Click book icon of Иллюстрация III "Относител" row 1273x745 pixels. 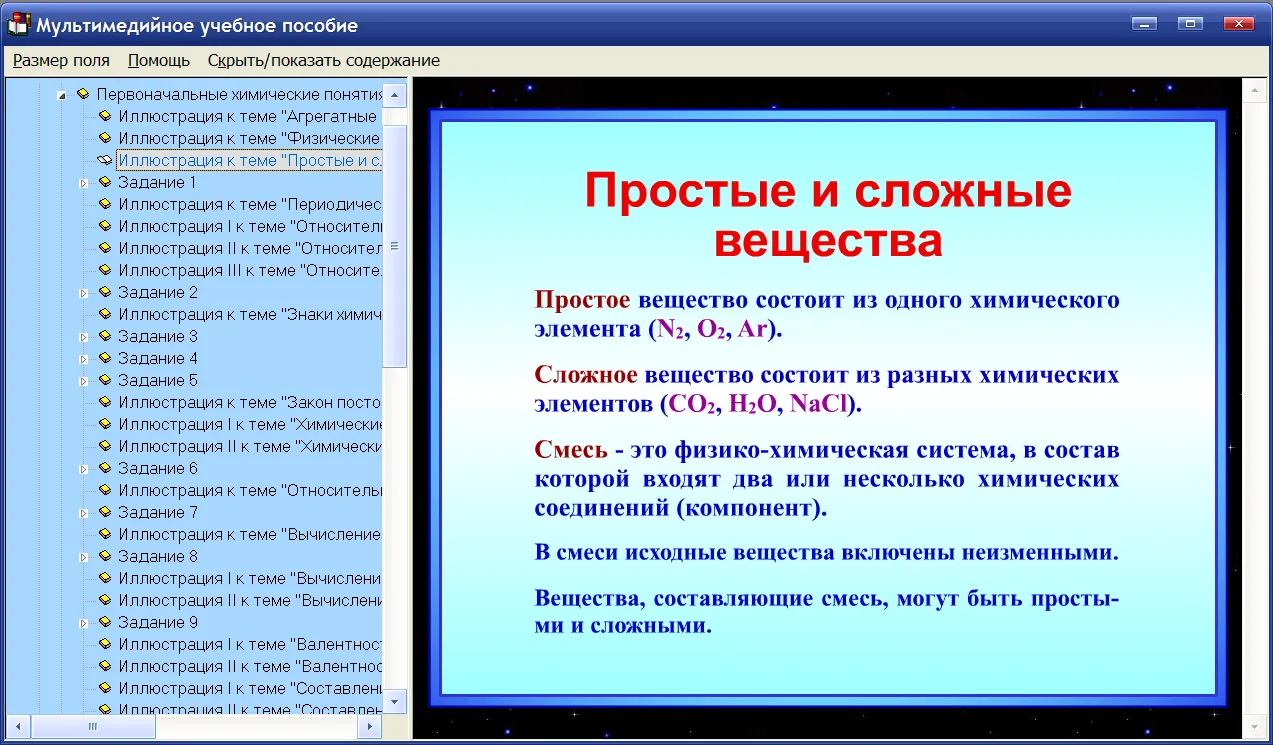pos(104,271)
